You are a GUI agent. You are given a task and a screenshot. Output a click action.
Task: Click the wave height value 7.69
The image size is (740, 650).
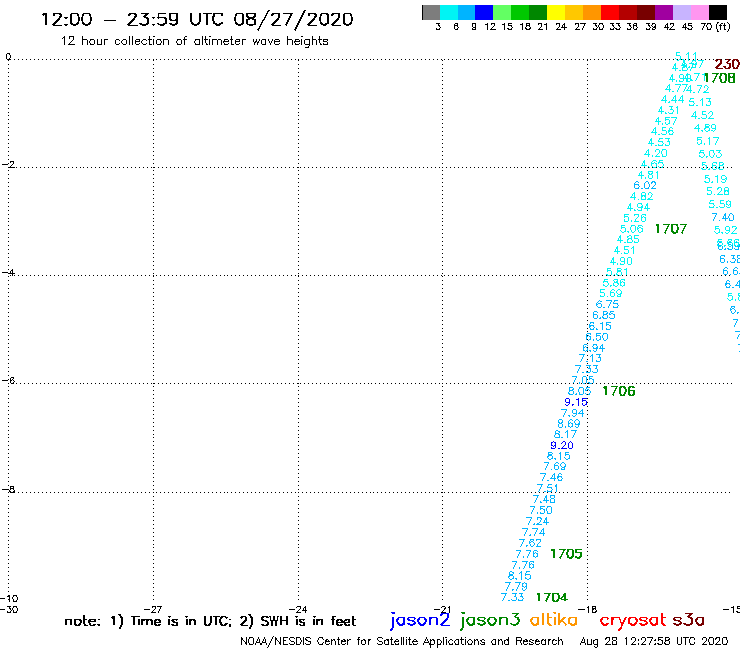(x=555, y=467)
